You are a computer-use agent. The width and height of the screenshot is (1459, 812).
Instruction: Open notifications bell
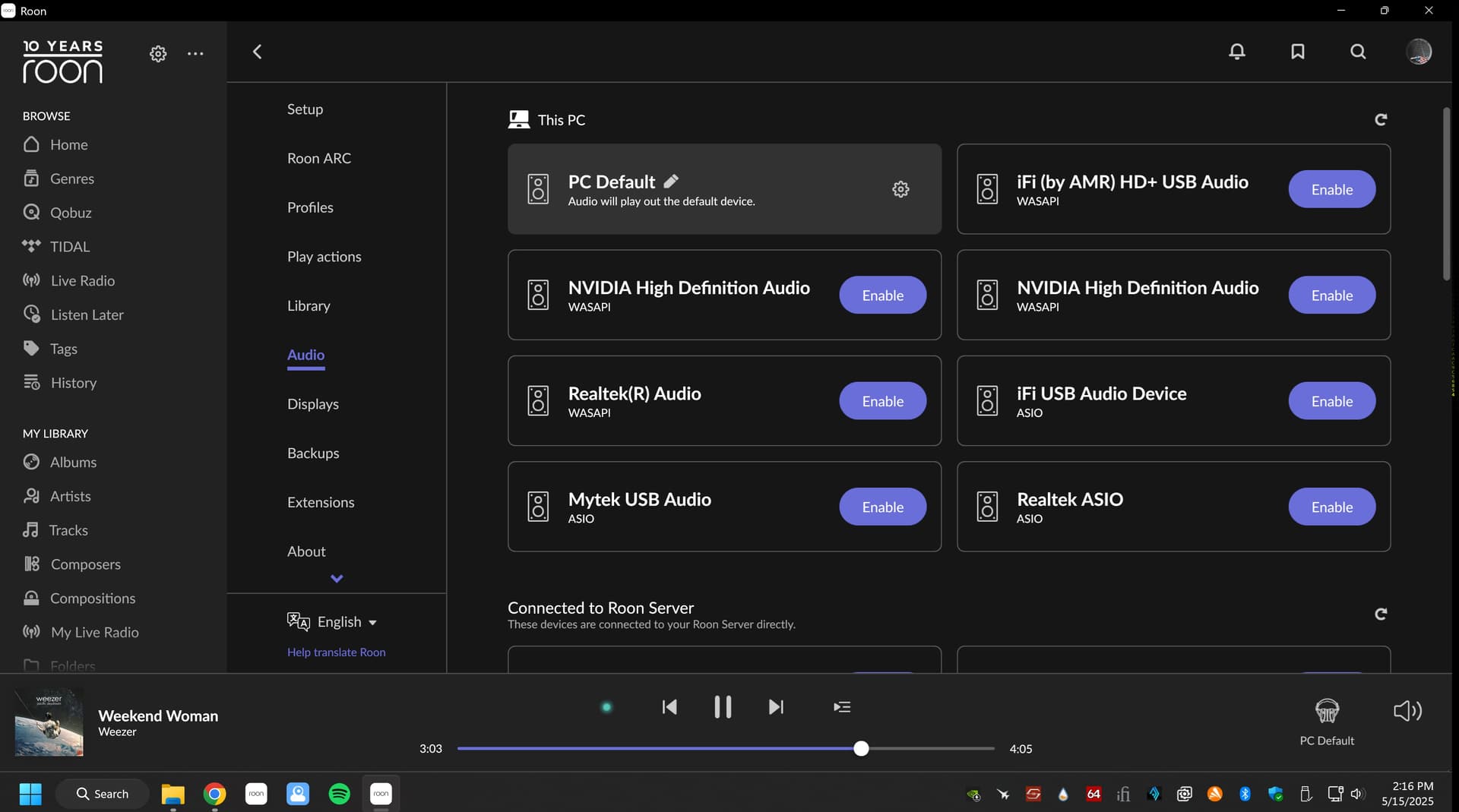1237,52
